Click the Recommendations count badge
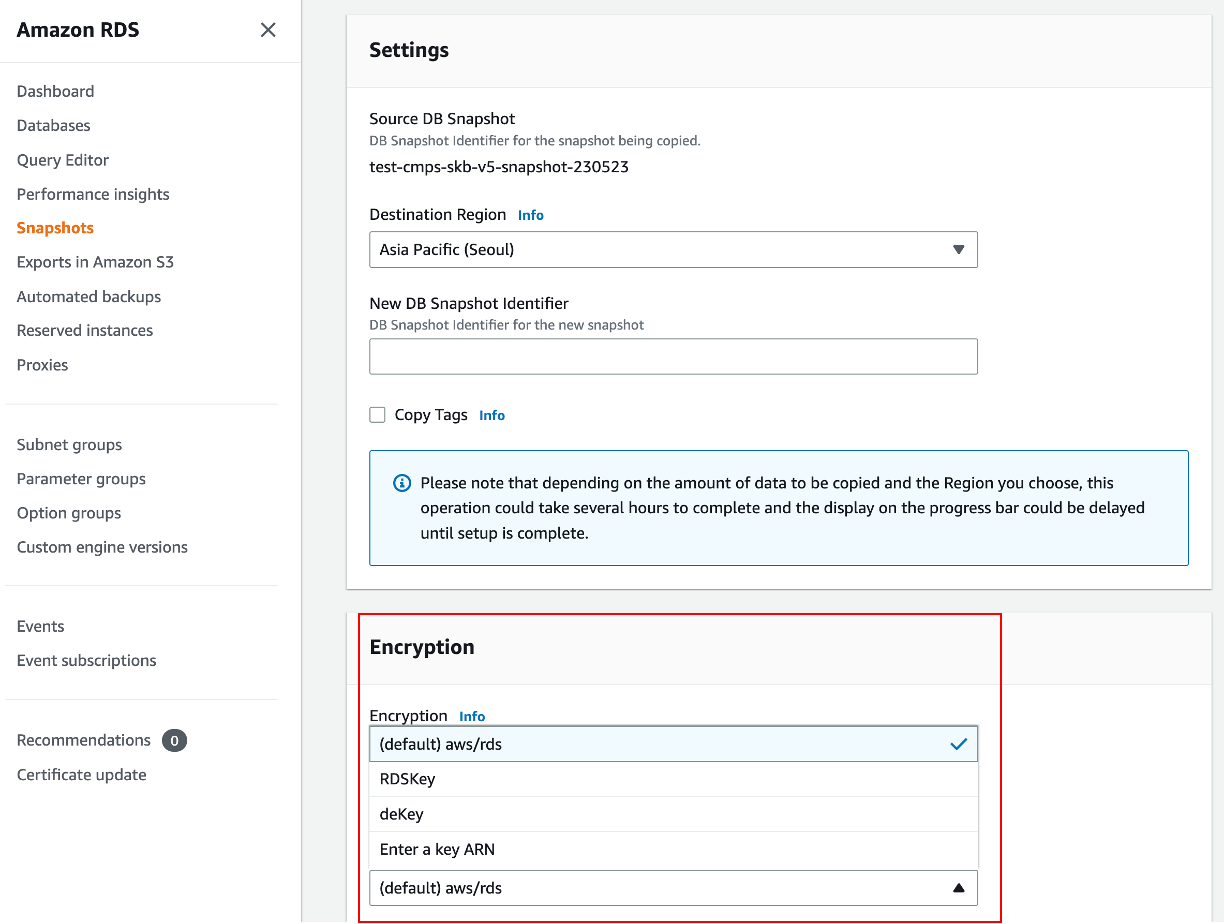Screen dimensions: 1224x924 (174, 741)
